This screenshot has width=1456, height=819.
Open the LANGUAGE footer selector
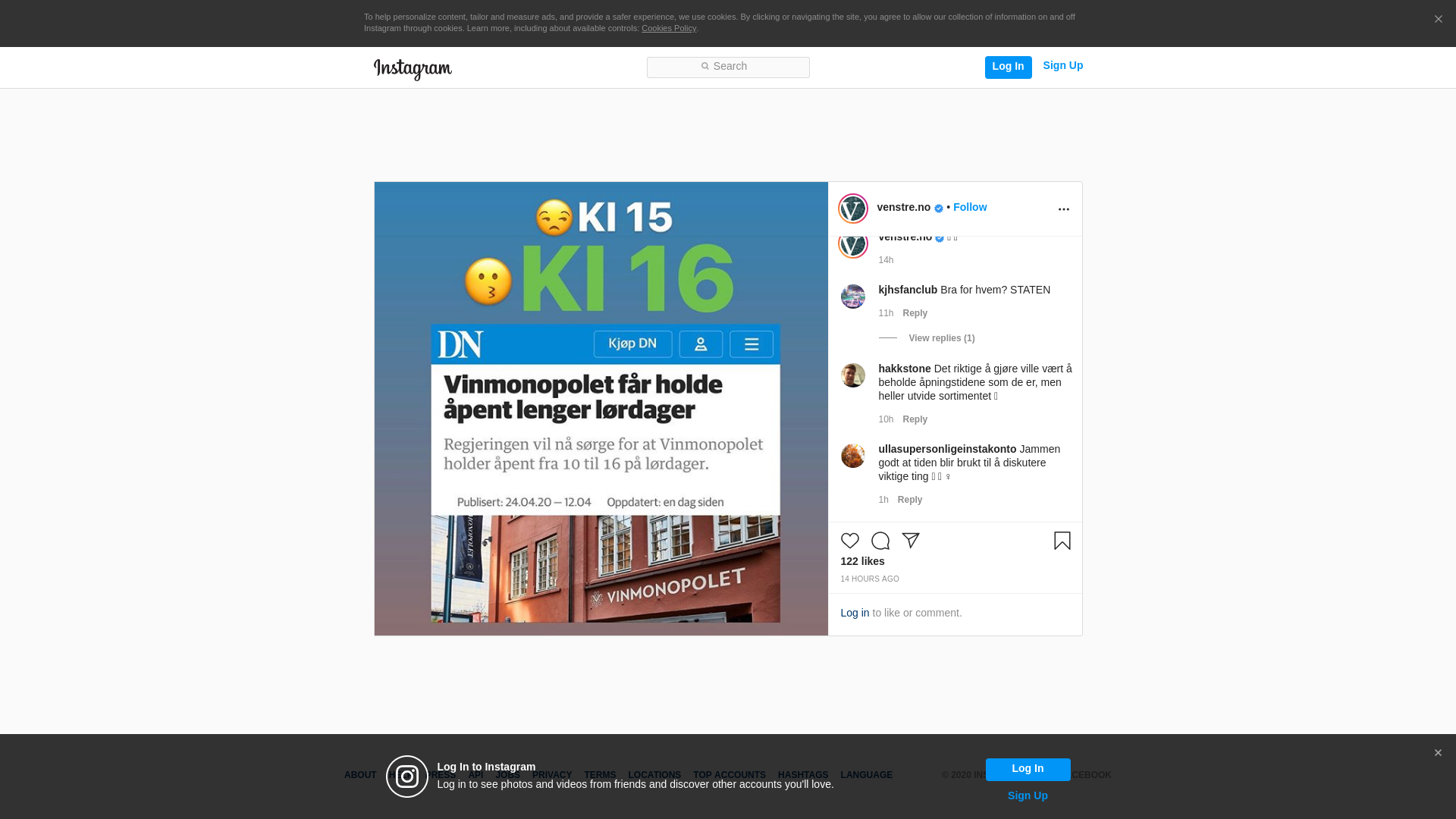pos(866,775)
